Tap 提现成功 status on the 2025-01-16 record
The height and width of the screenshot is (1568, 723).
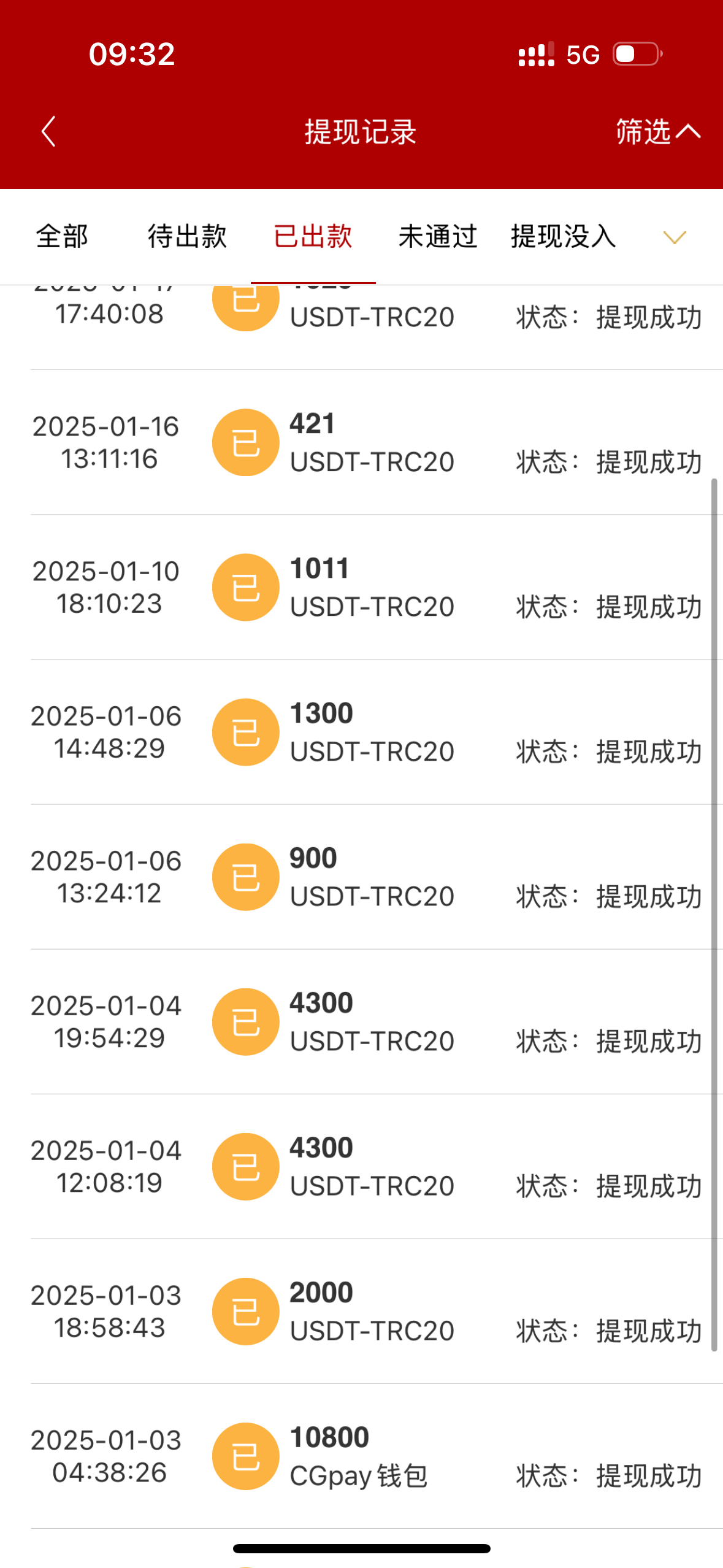pyautogui.click(x=649, y=463)
